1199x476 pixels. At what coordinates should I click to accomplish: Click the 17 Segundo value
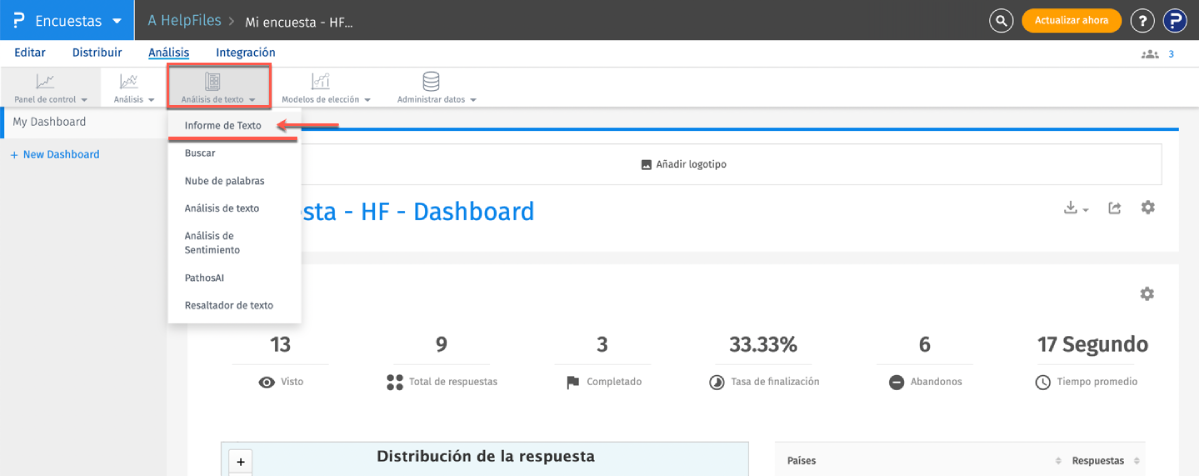click(x=1092, y=344)
